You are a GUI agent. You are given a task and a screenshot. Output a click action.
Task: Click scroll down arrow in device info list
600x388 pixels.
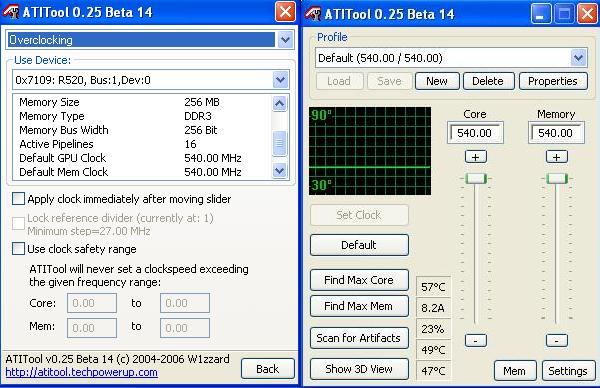point(280,171)
